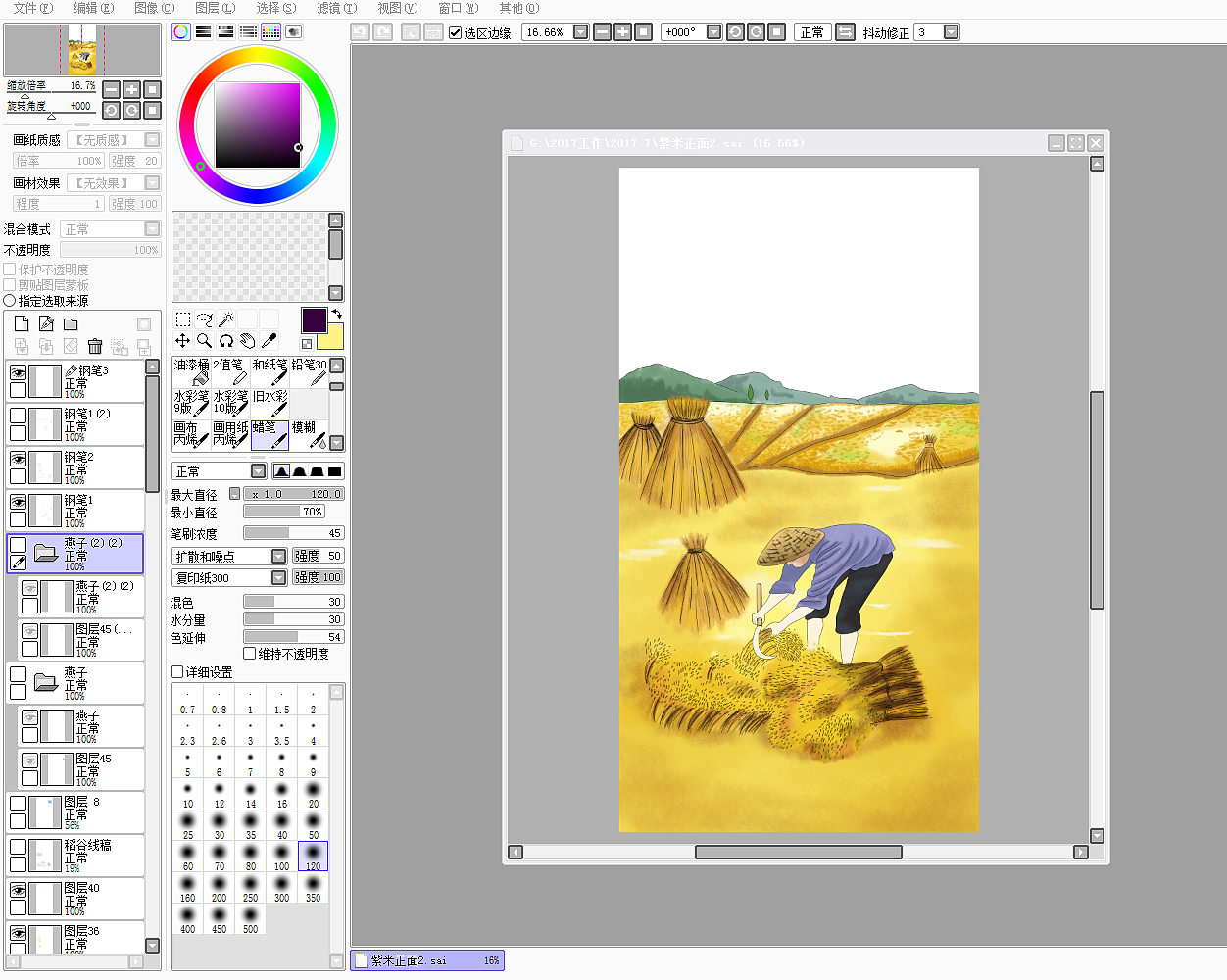
Task: Pick brush size 0.7 preset
Action: pyautogui.click(x=187, y=700)
